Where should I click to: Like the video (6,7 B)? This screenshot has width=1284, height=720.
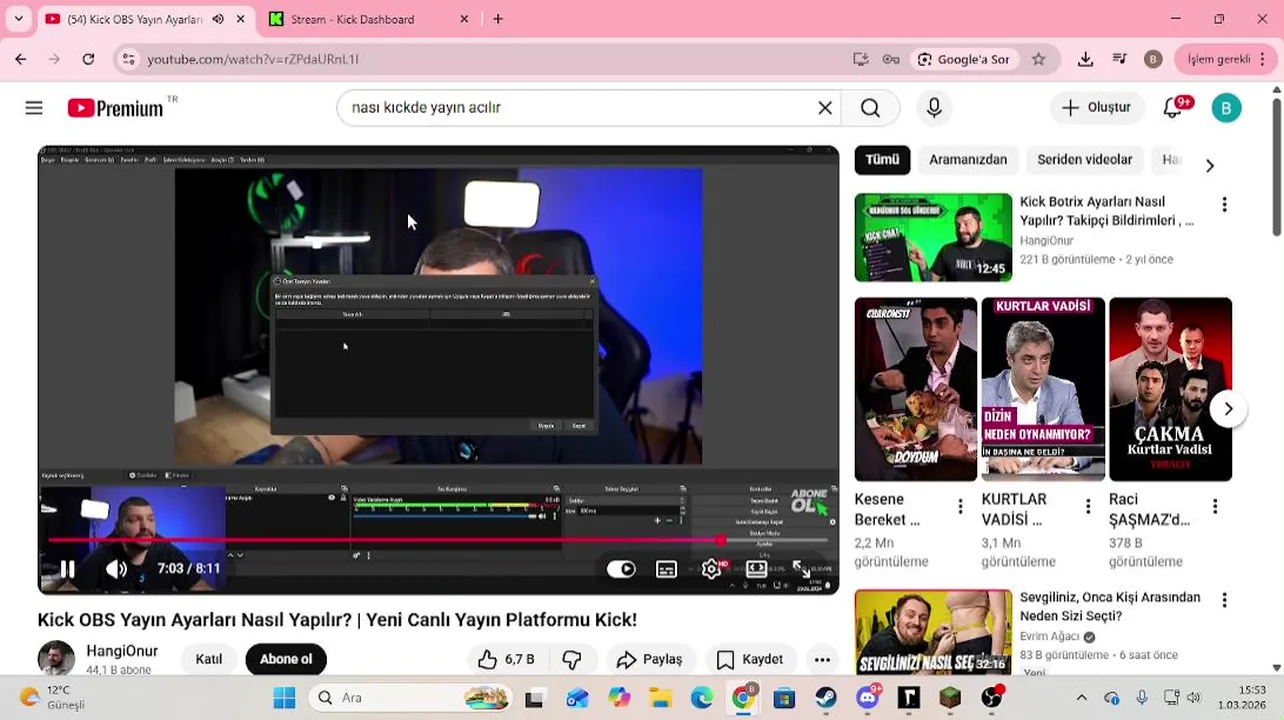click(x=505, y=659)
